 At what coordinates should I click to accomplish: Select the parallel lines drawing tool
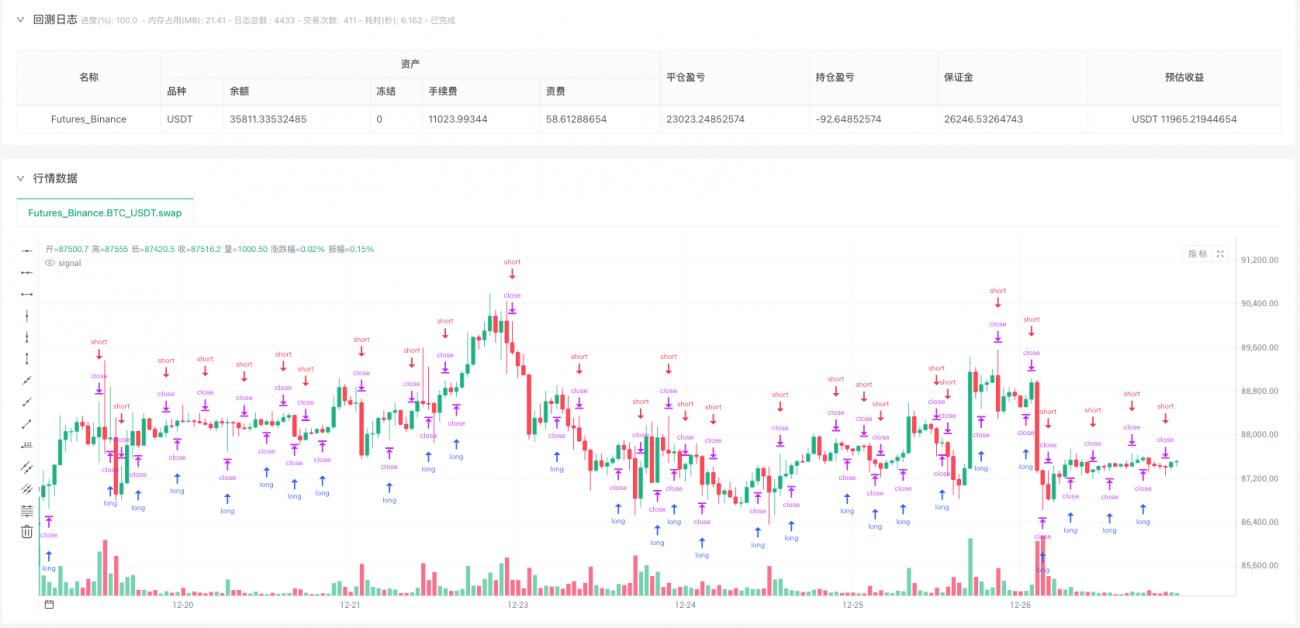pyautogui.click(x=27, y=467)
